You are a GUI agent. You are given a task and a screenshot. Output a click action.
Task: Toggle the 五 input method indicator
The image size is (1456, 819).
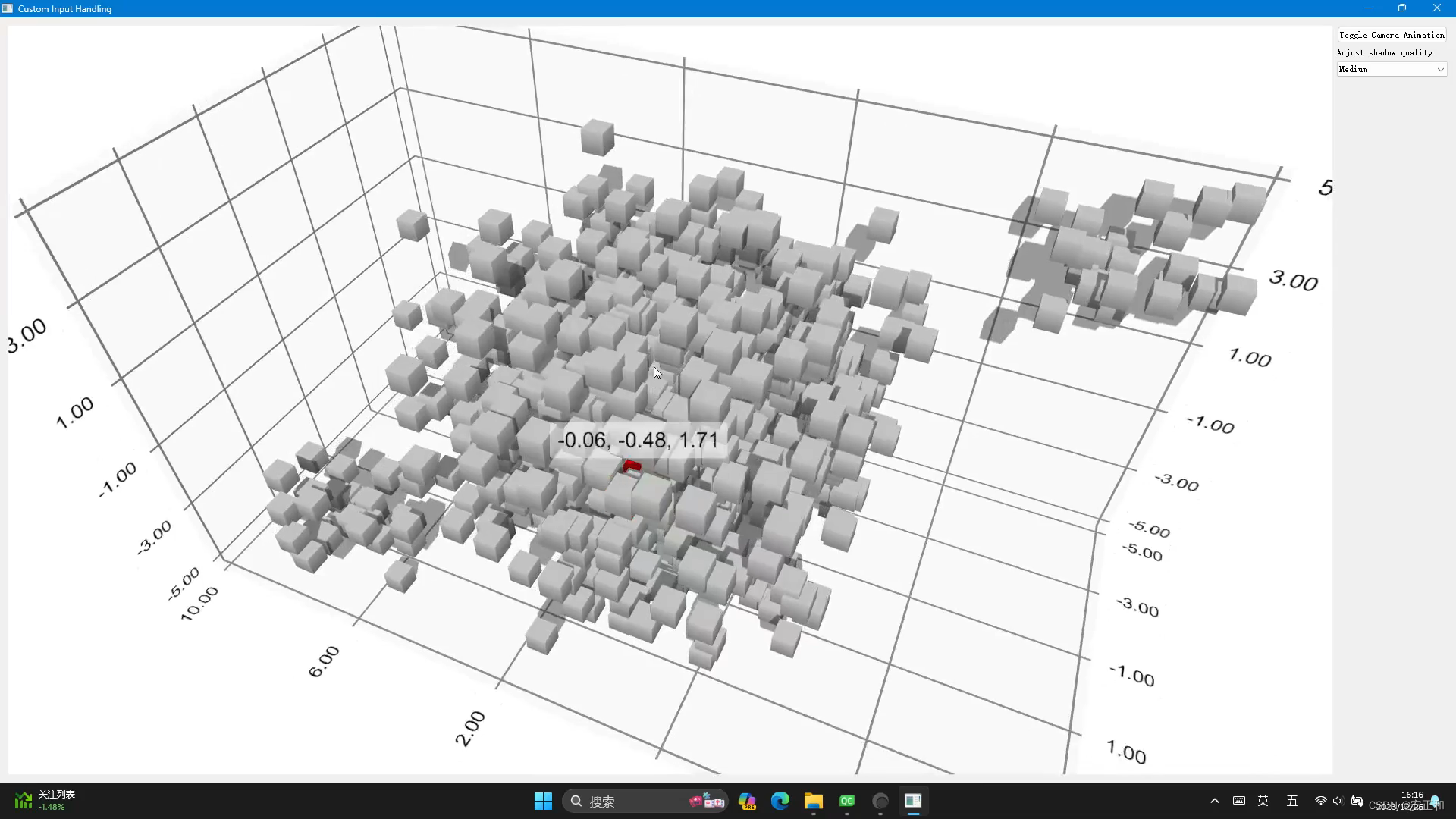click(x=1292, y=802)
